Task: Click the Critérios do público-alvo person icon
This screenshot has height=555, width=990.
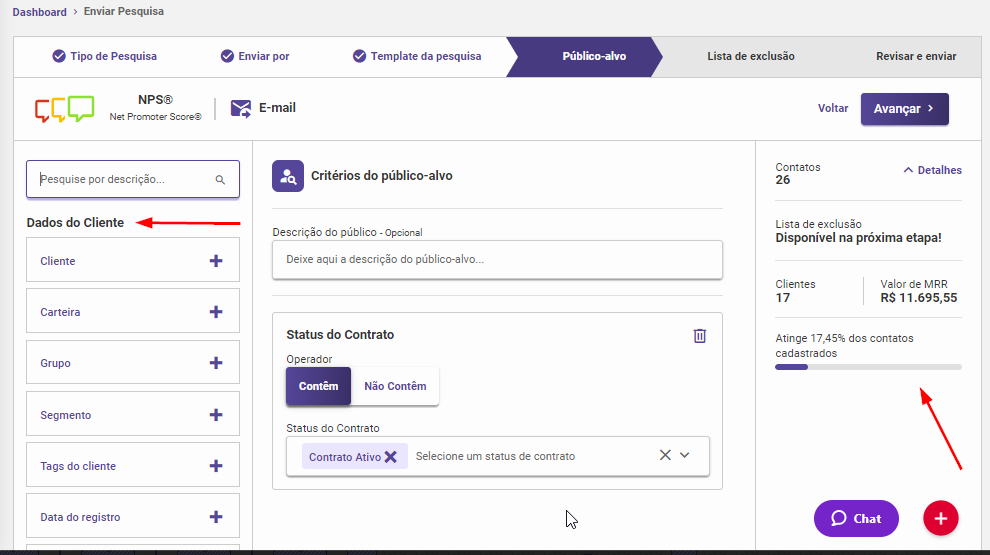Action: click(288, 176)
